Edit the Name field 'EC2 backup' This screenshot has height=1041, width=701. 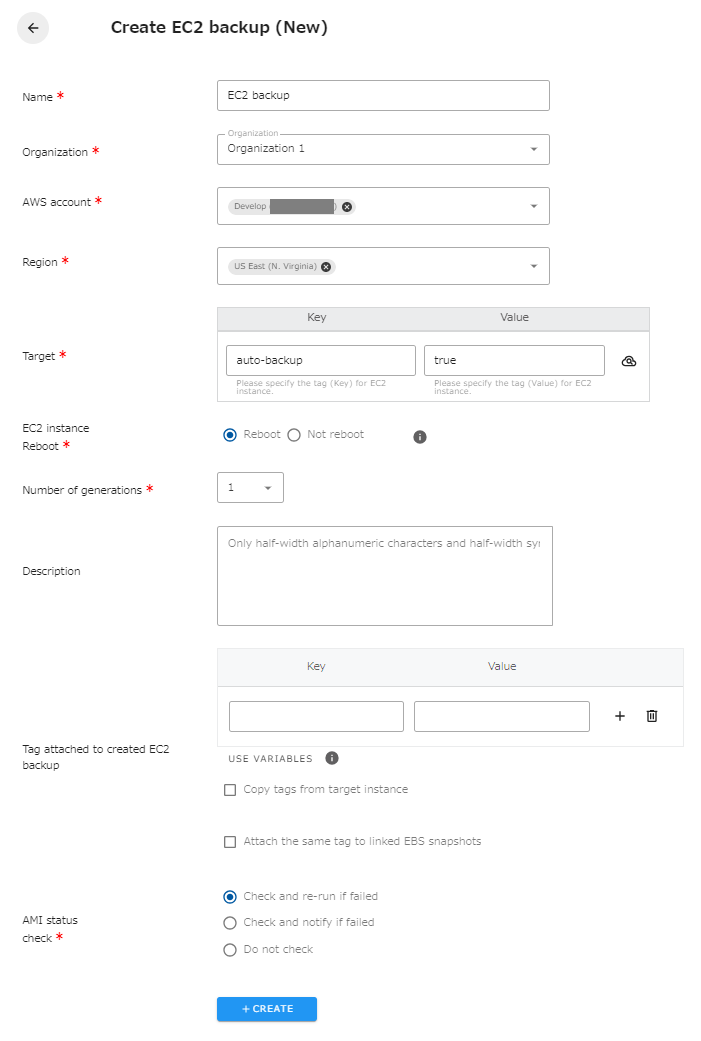point(383,96)
